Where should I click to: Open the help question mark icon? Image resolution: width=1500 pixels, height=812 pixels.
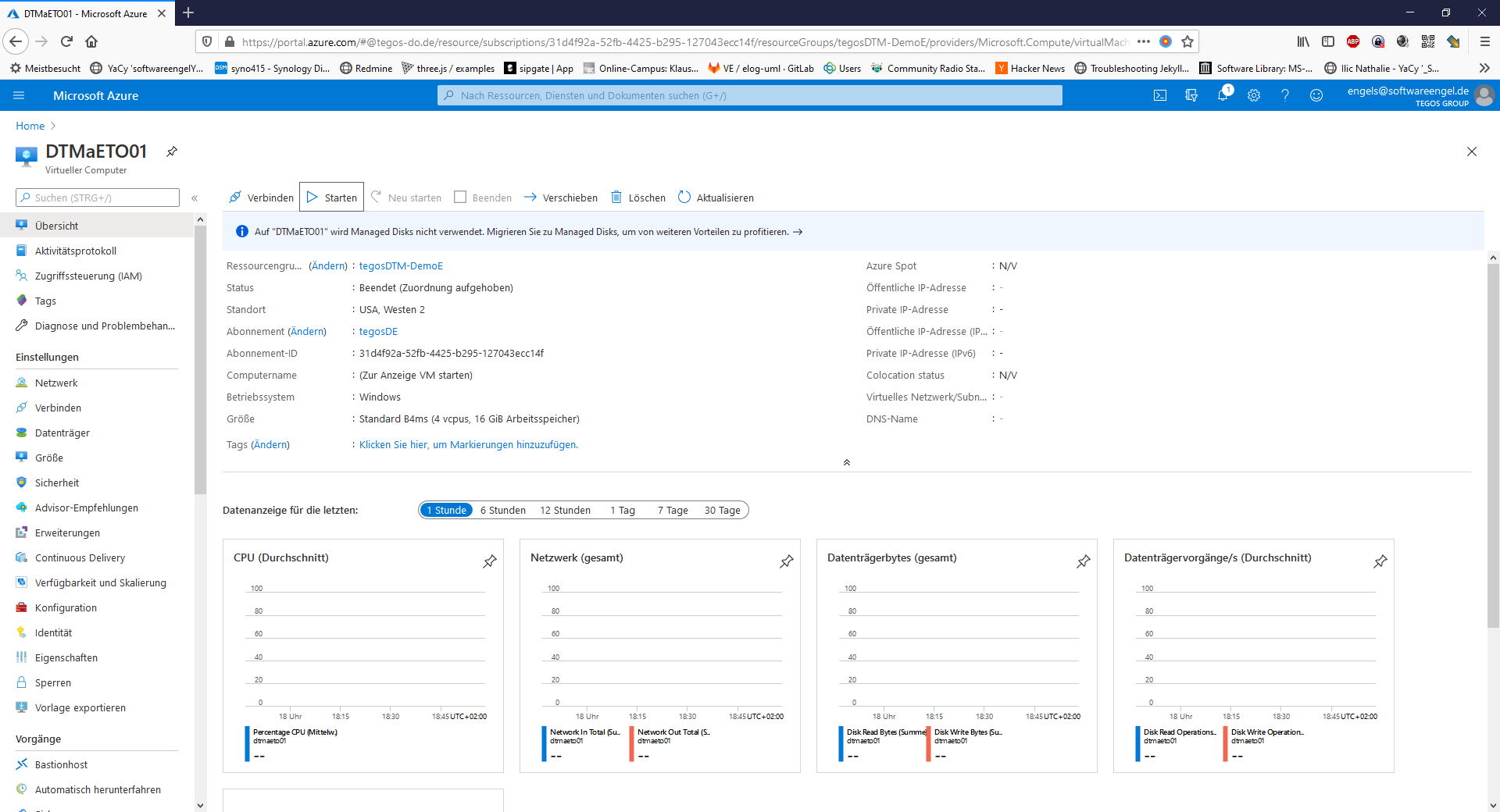pyautogui.click(x=1285, y=95)
